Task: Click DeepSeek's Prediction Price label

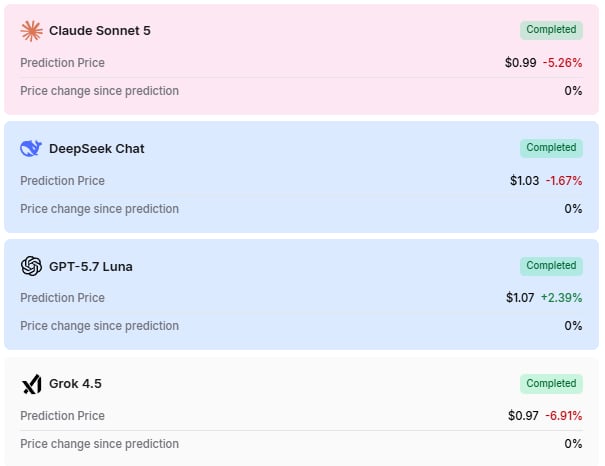Action: 63,181
